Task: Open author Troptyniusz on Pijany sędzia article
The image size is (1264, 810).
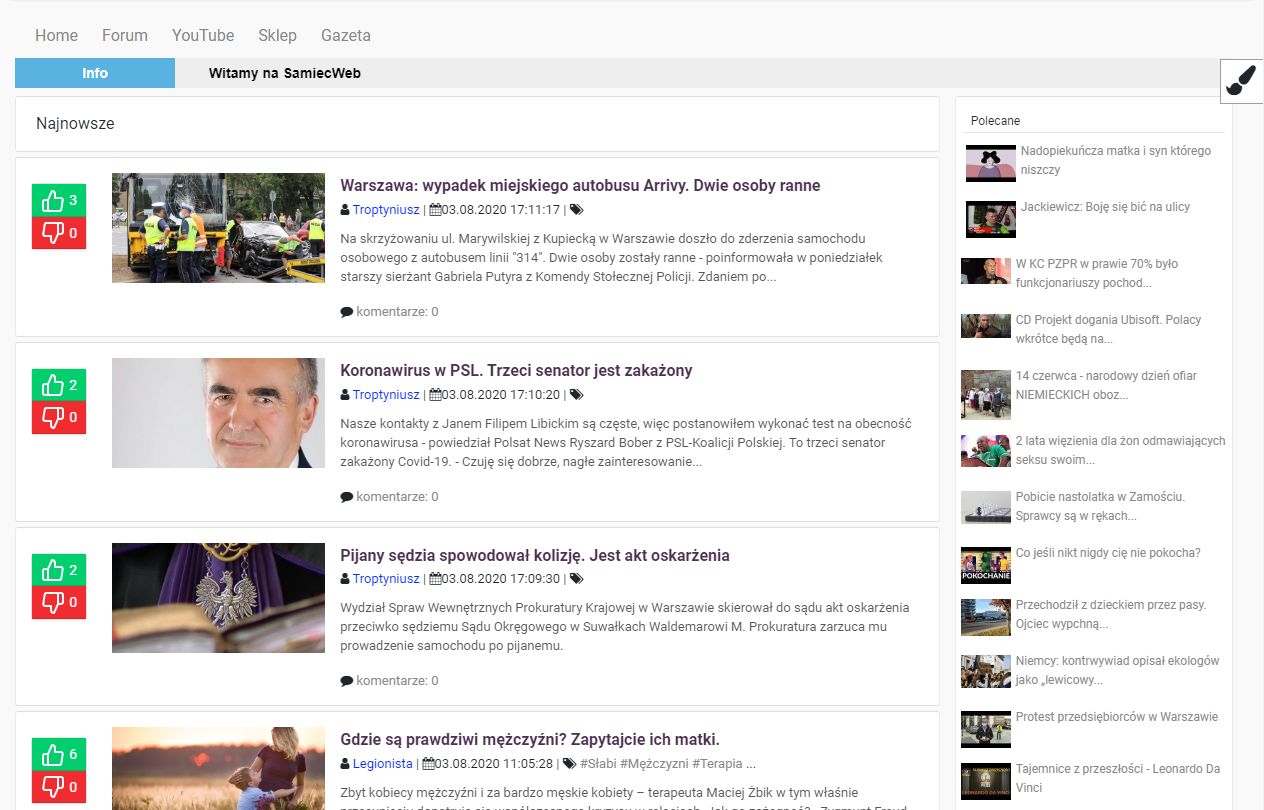Action: tap(386, 579)
